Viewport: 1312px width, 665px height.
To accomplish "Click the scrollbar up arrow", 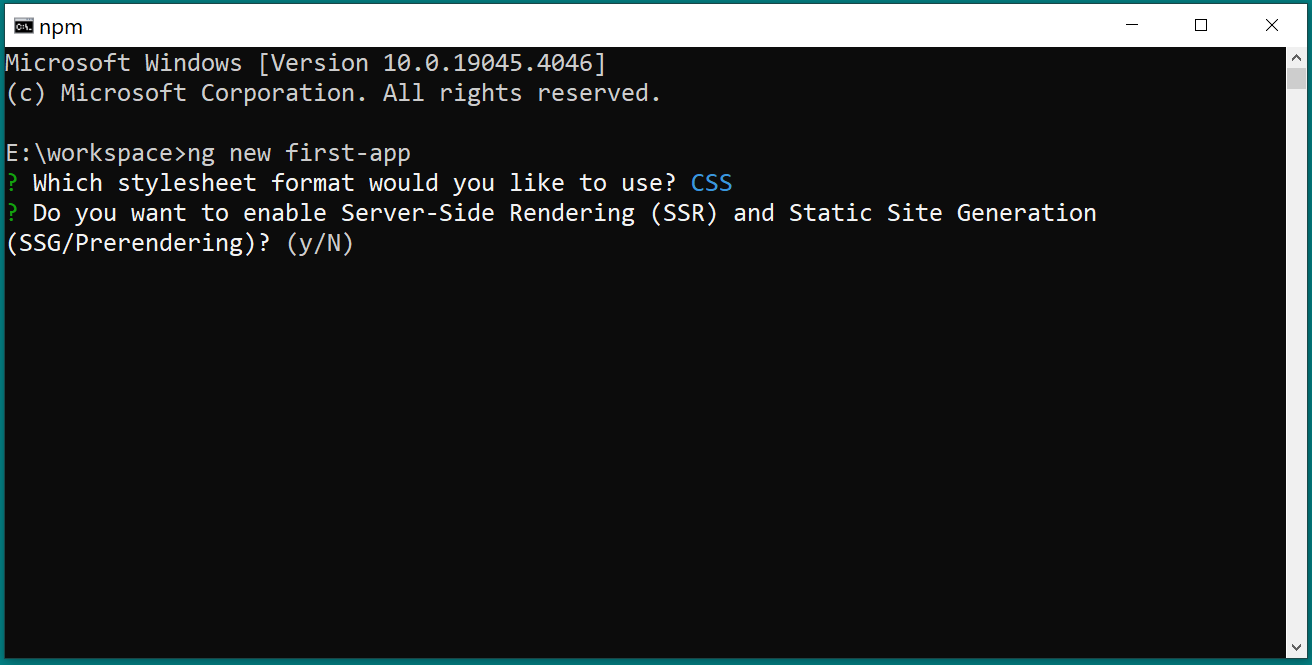I will tap(1295, 56).
